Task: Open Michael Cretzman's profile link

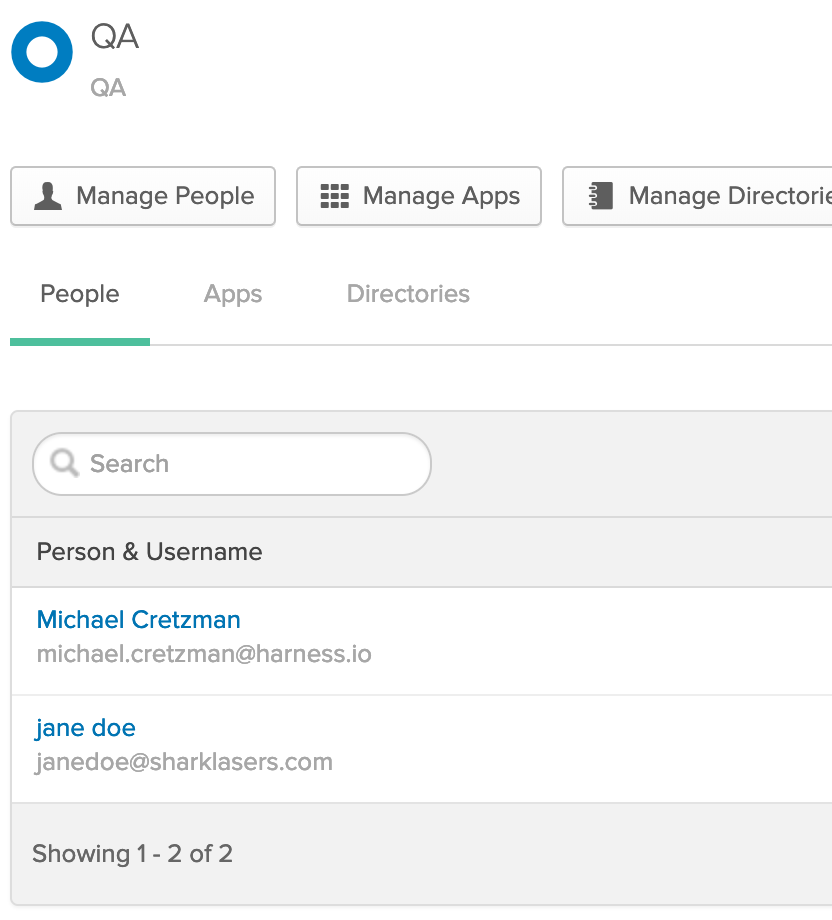Action: [x=138, y=620]
